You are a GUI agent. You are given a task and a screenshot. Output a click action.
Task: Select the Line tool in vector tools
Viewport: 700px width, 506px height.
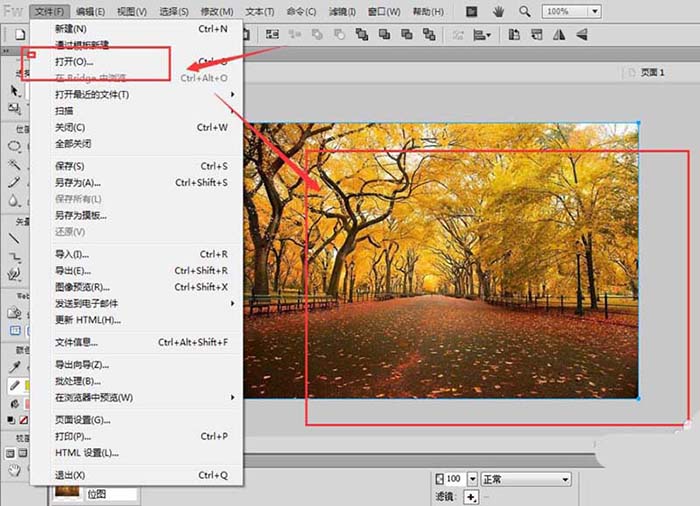(14, 238)
